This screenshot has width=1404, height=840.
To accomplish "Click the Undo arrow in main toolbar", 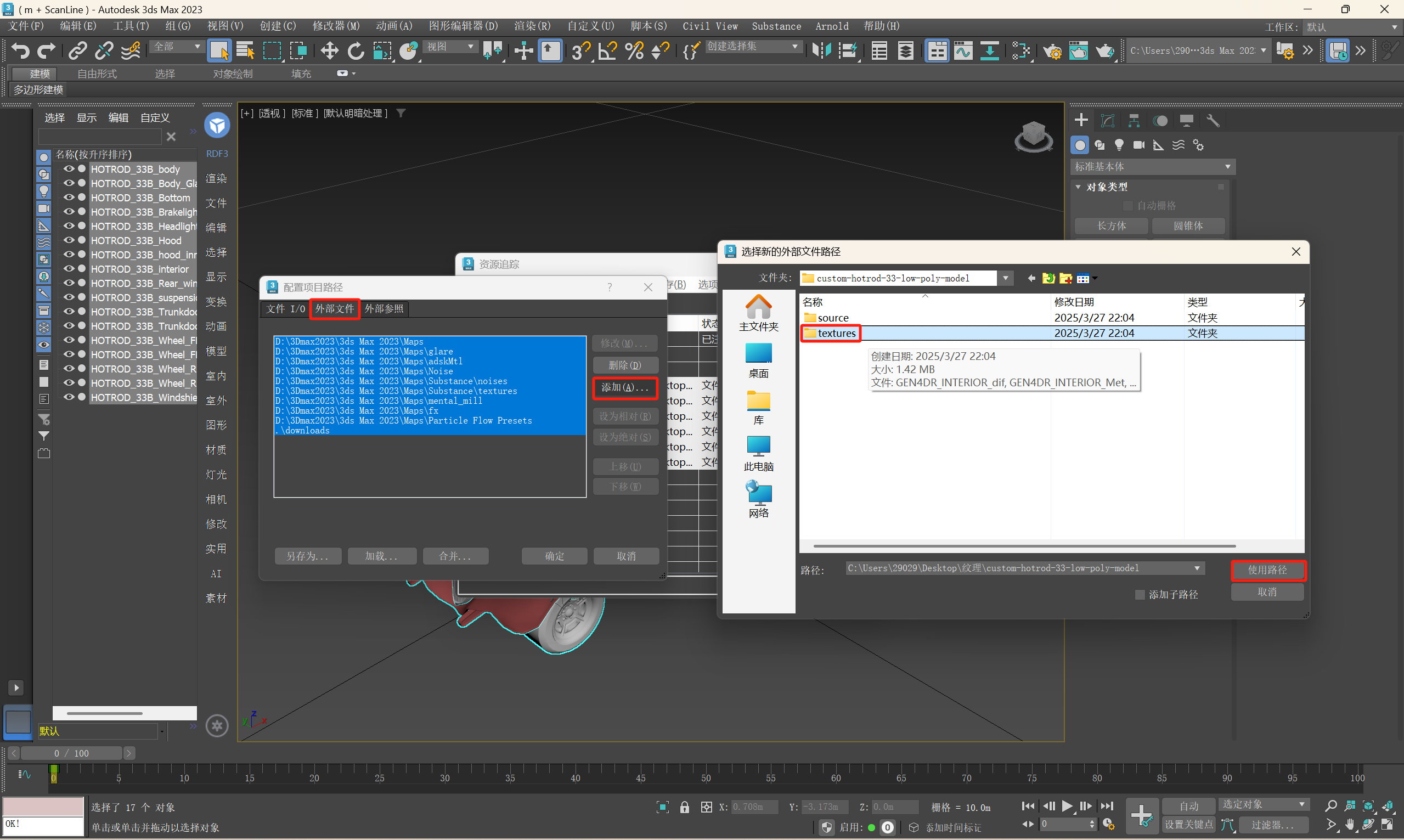I will click(x=20, y=51).
